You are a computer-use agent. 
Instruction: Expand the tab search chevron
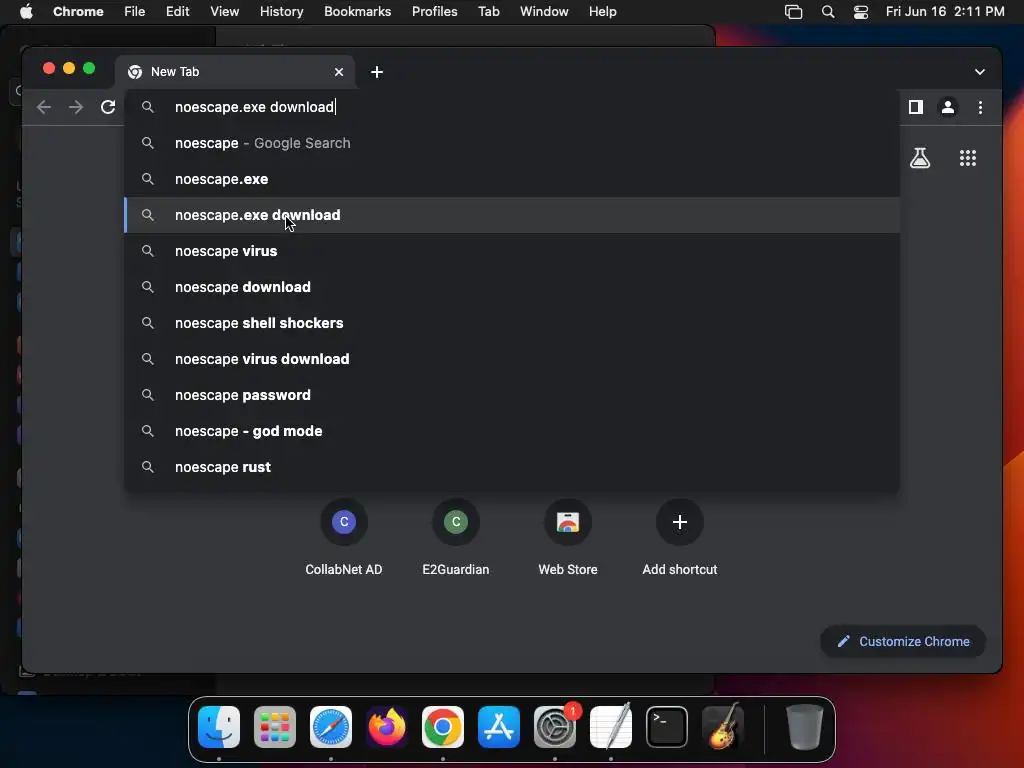[980, 72]
